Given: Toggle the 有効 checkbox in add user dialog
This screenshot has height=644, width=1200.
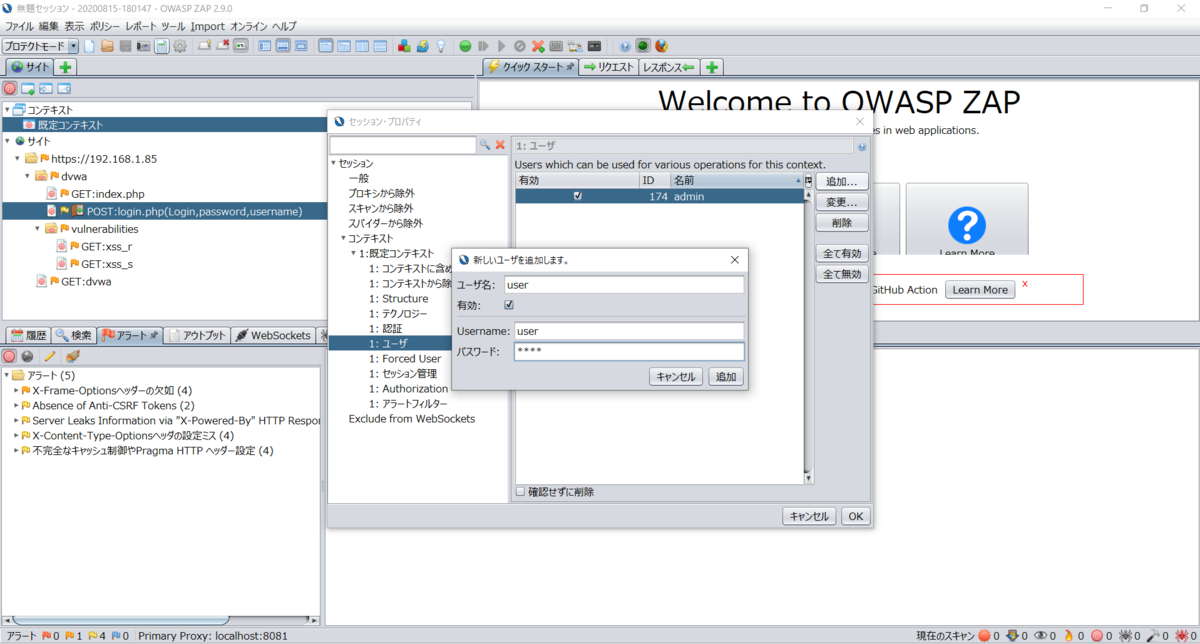Looking at the screenshot, I should click(509, 305).
